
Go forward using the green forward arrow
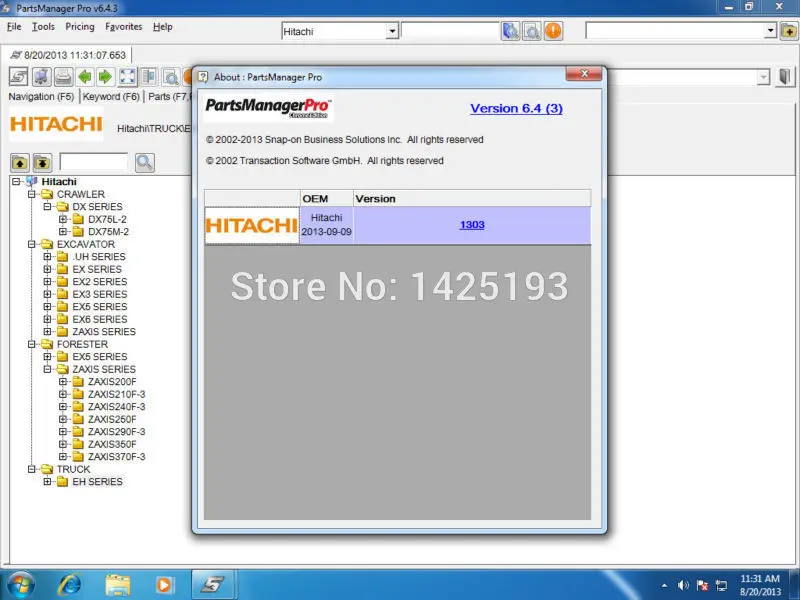(x=107, y=76)
